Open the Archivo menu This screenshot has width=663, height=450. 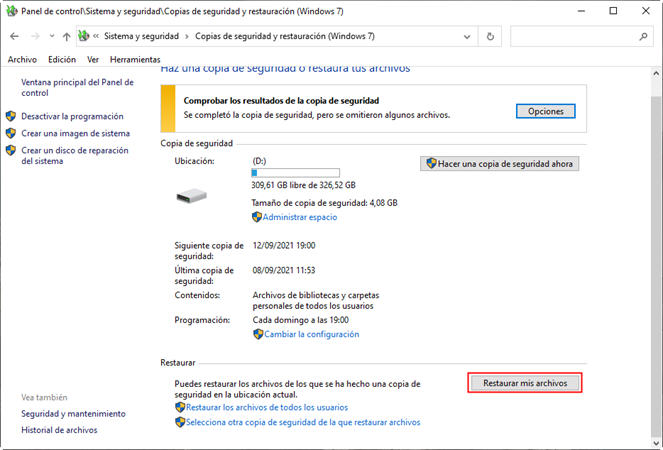pos(22,60)
